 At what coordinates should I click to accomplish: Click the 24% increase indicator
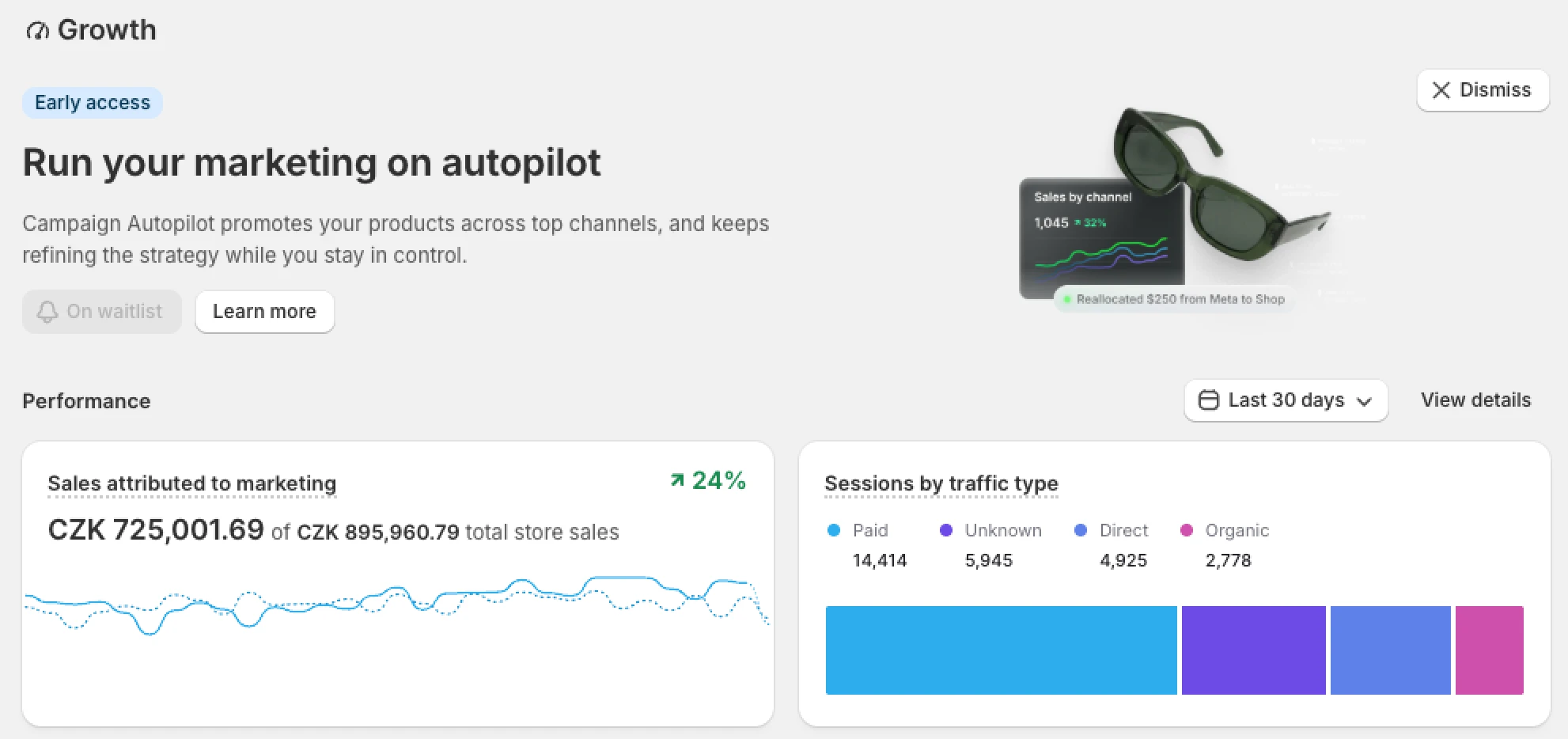pyautogui.click(x=708, y=480)
